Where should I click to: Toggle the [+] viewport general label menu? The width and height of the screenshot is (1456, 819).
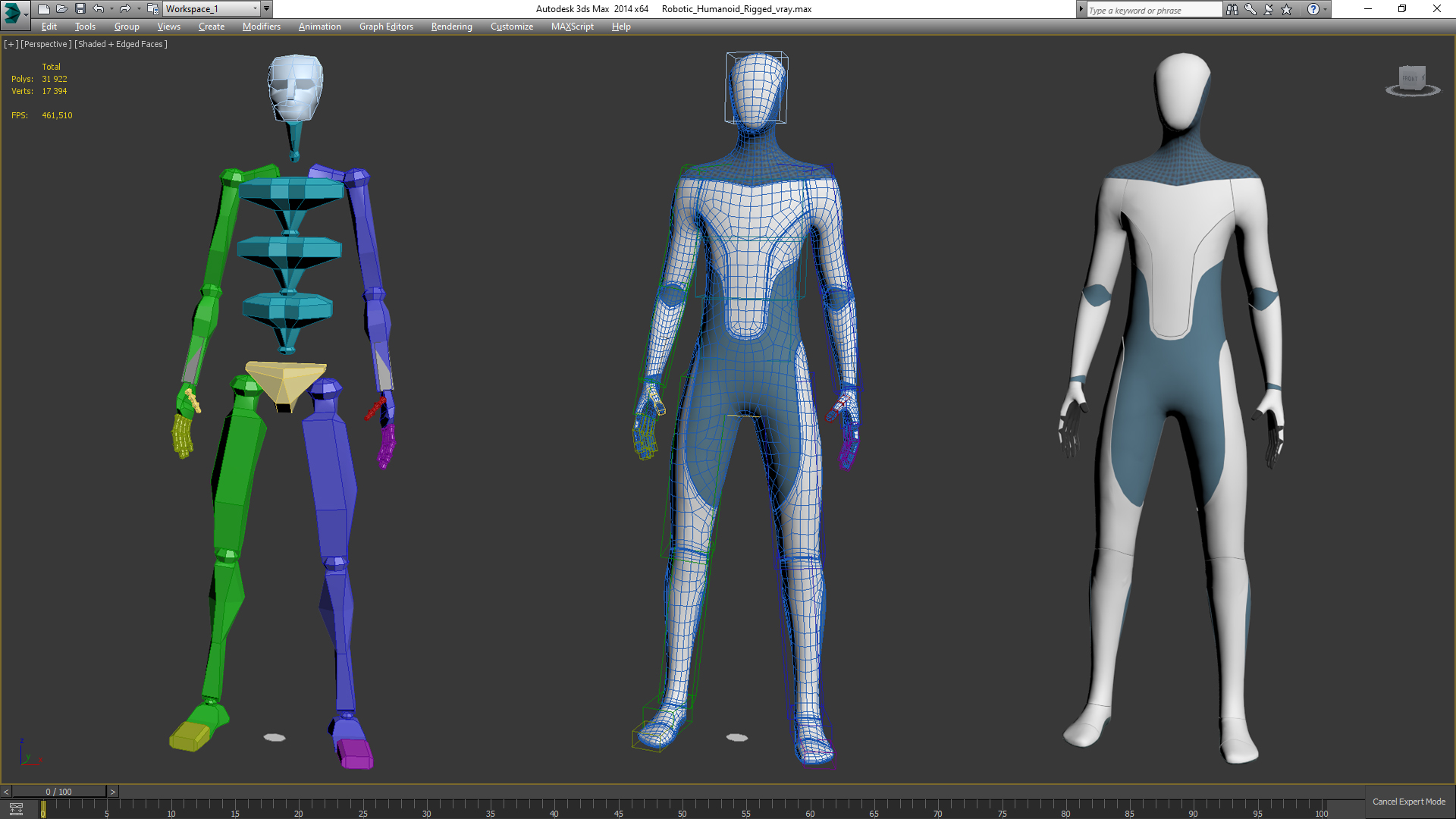(x=11, y=44)
